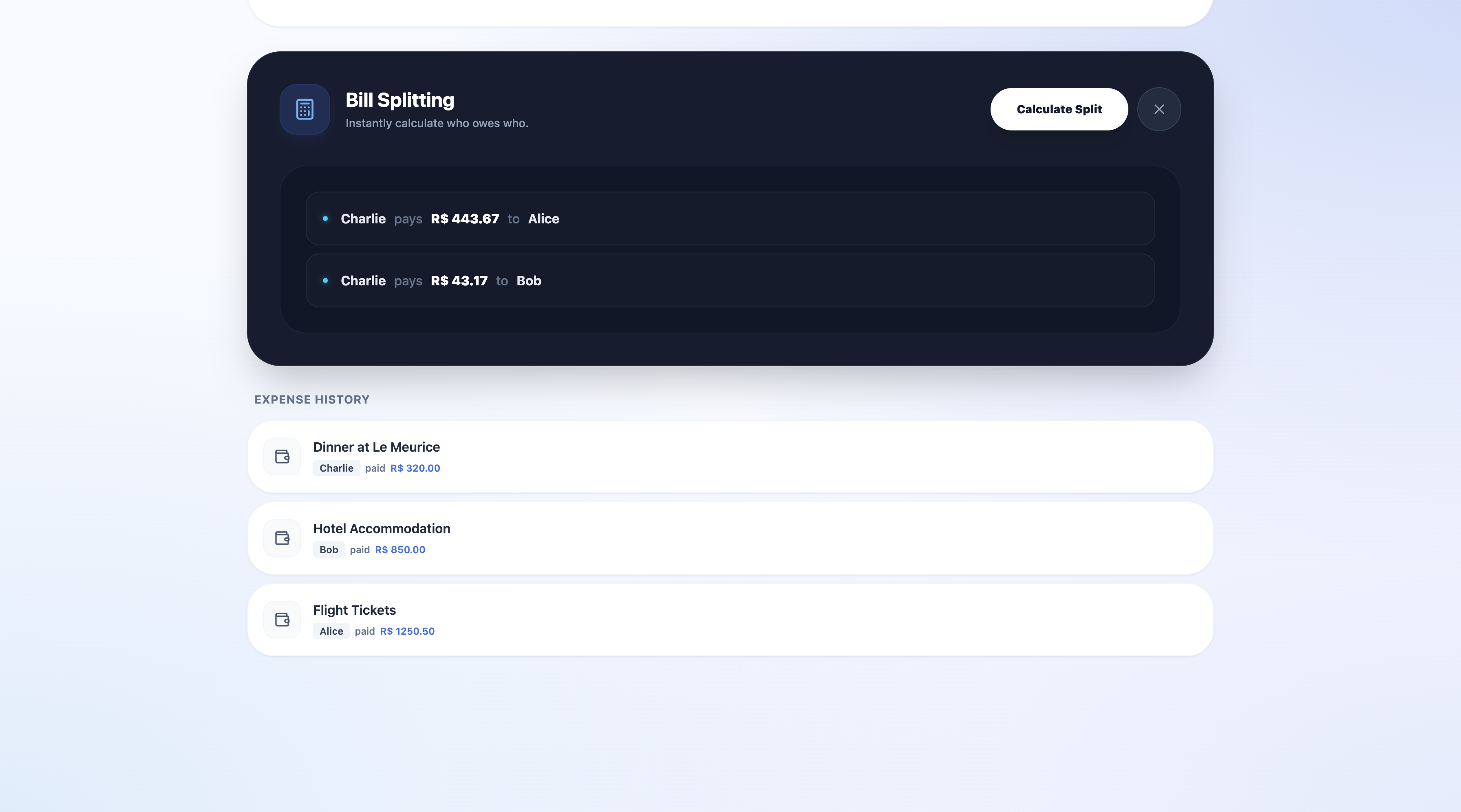The width and height of the screenshot is (1461, 812).
Task: Open the Flight Tickets expense card
Action: tap(730, 619)
